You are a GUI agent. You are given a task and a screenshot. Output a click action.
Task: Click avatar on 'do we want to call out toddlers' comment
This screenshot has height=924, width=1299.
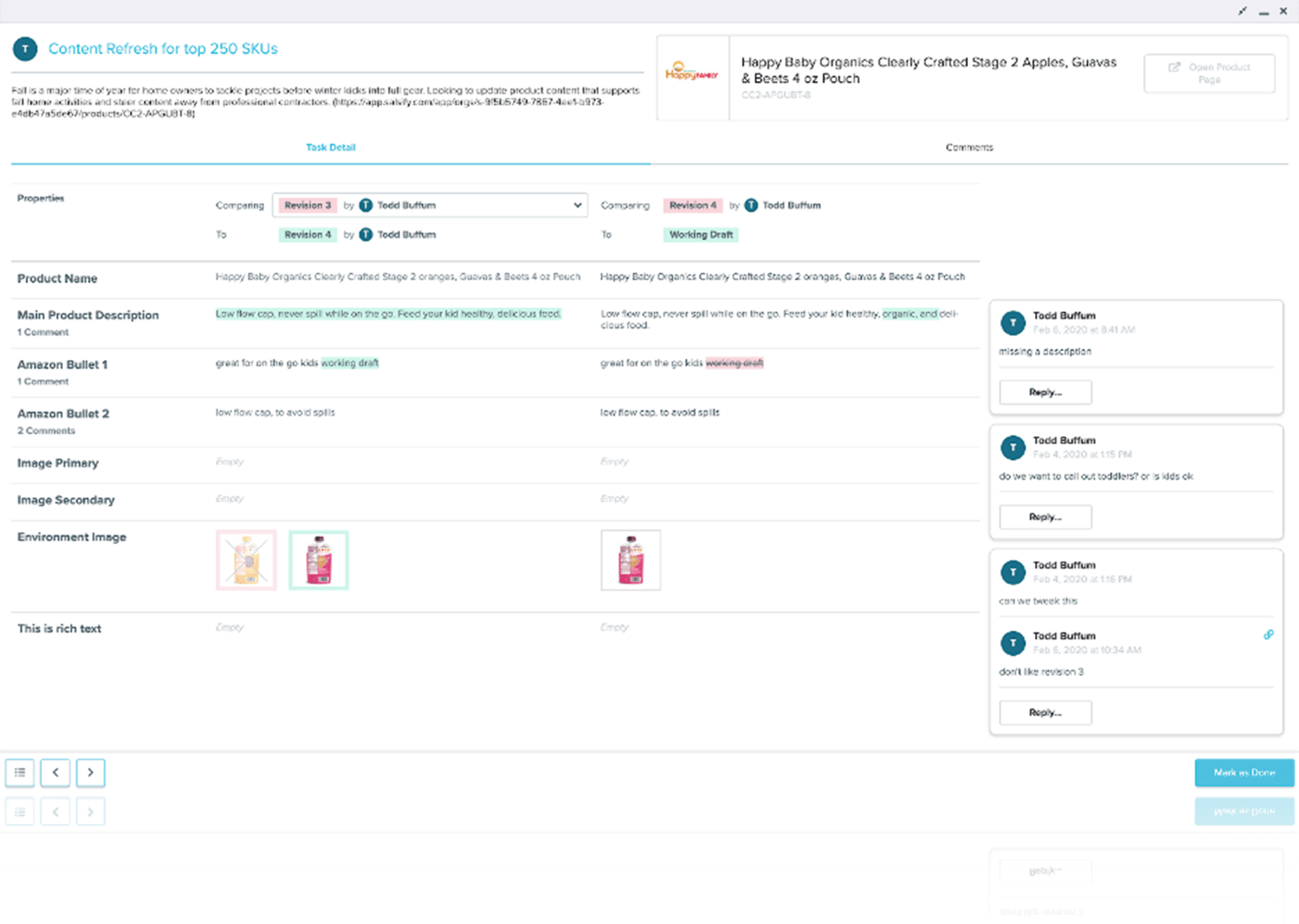1013,447
